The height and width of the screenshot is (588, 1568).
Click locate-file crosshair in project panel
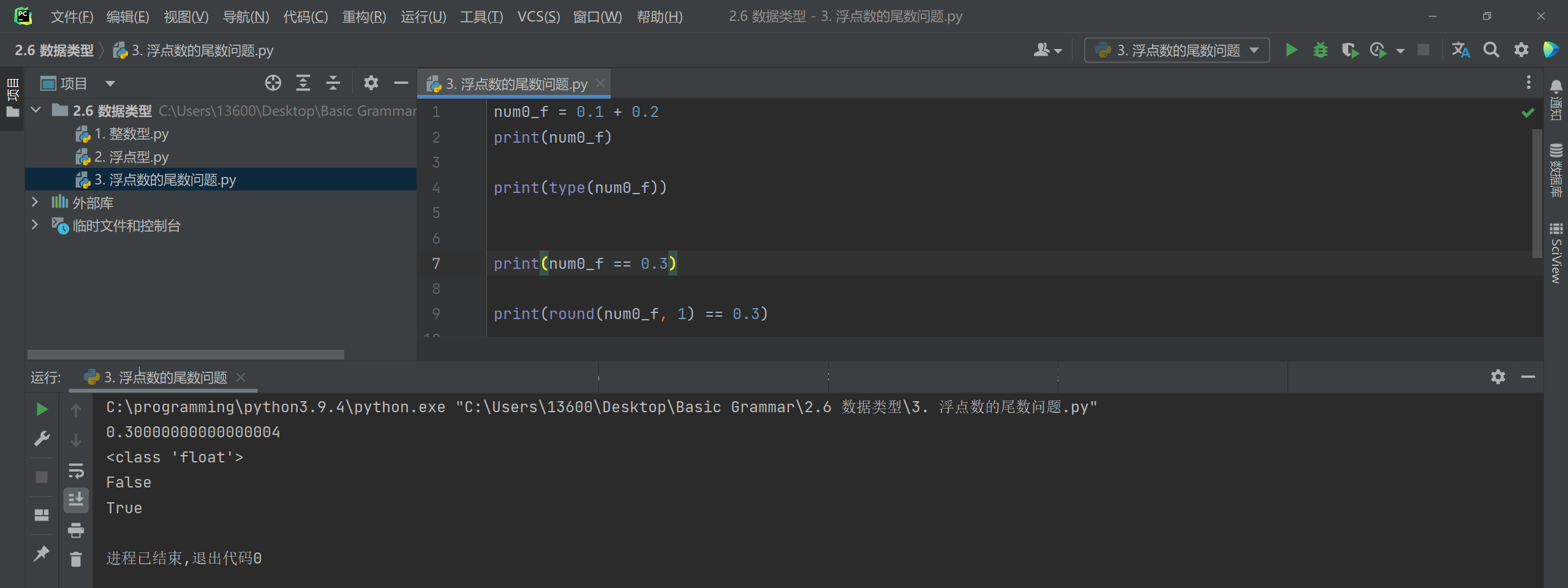(273, 83)
